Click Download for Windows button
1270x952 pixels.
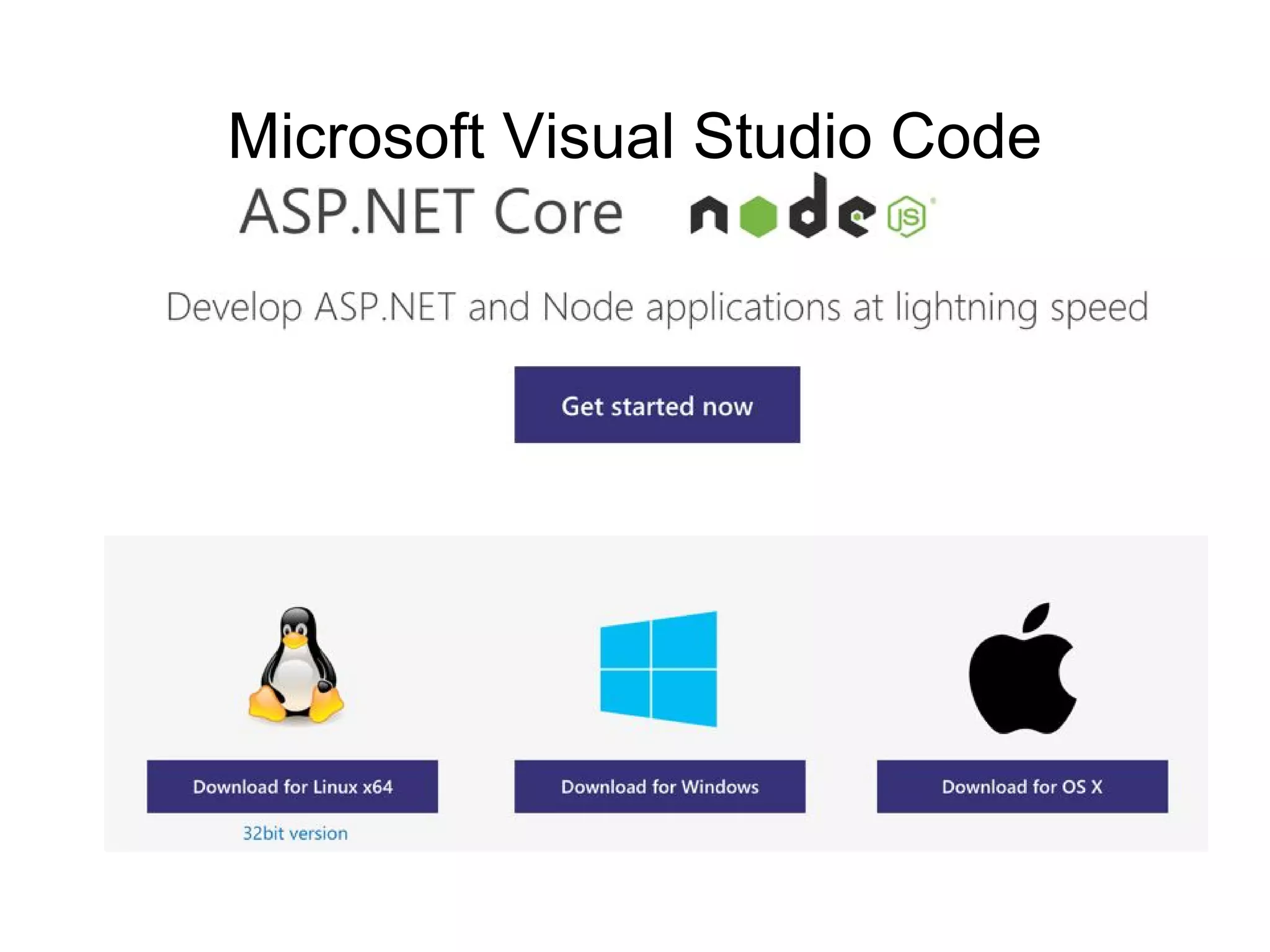click(660, 787)
